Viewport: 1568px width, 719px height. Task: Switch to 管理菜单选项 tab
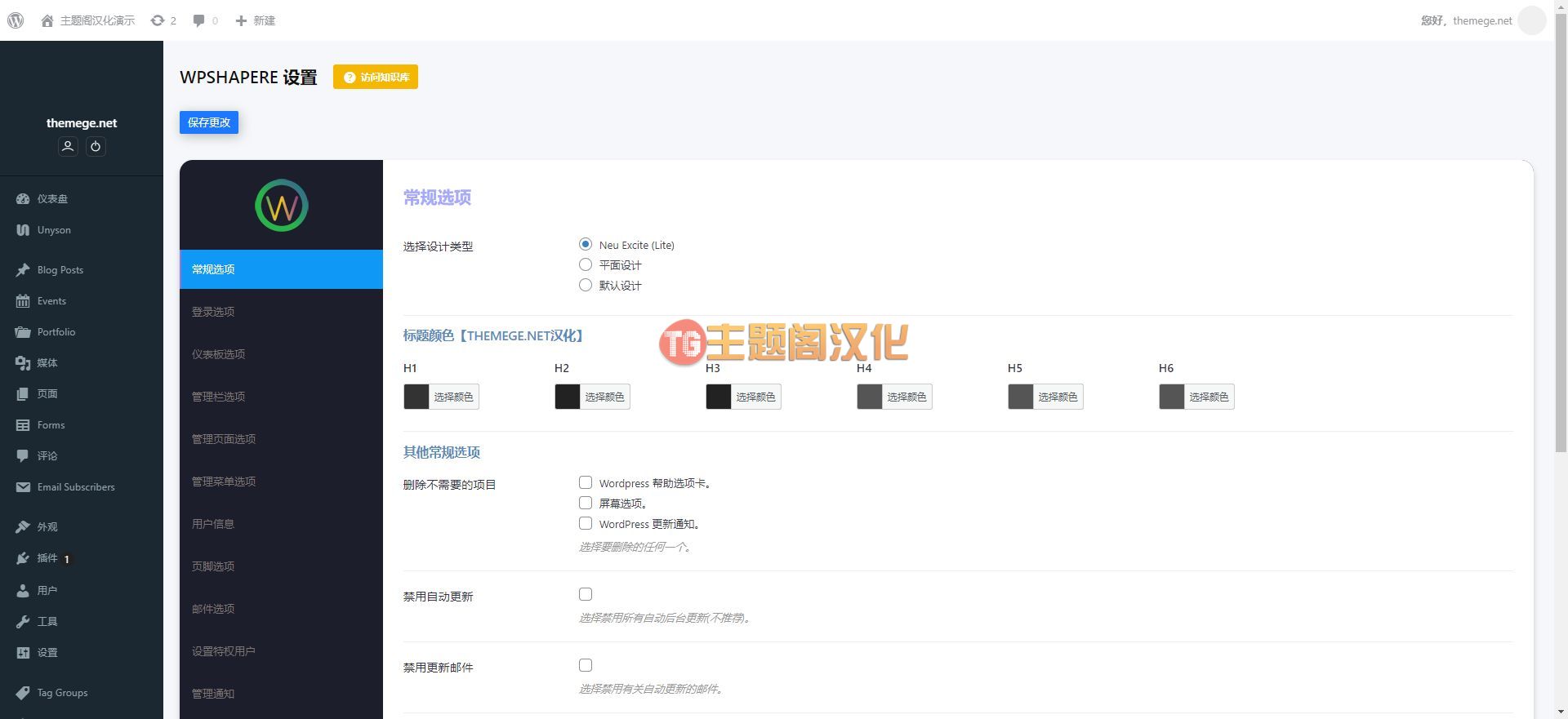[281, 482]
